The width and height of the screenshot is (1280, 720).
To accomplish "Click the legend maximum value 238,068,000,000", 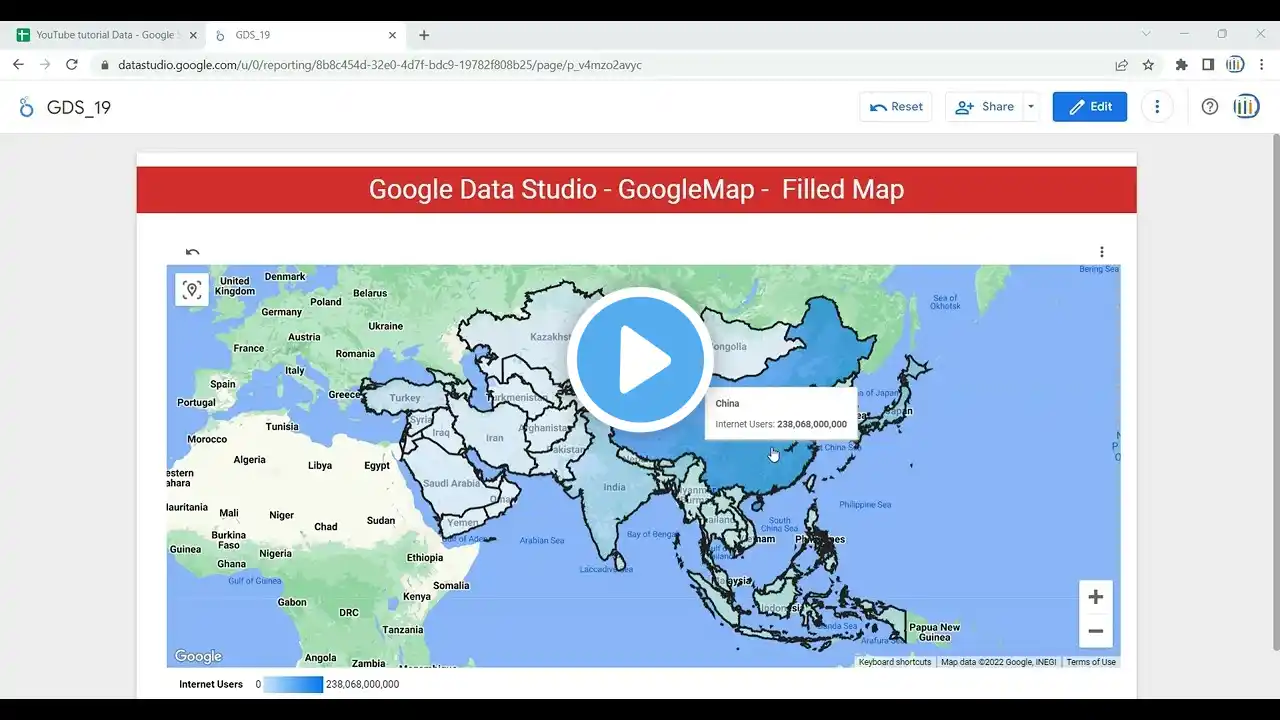I will (x=362, y=685).
